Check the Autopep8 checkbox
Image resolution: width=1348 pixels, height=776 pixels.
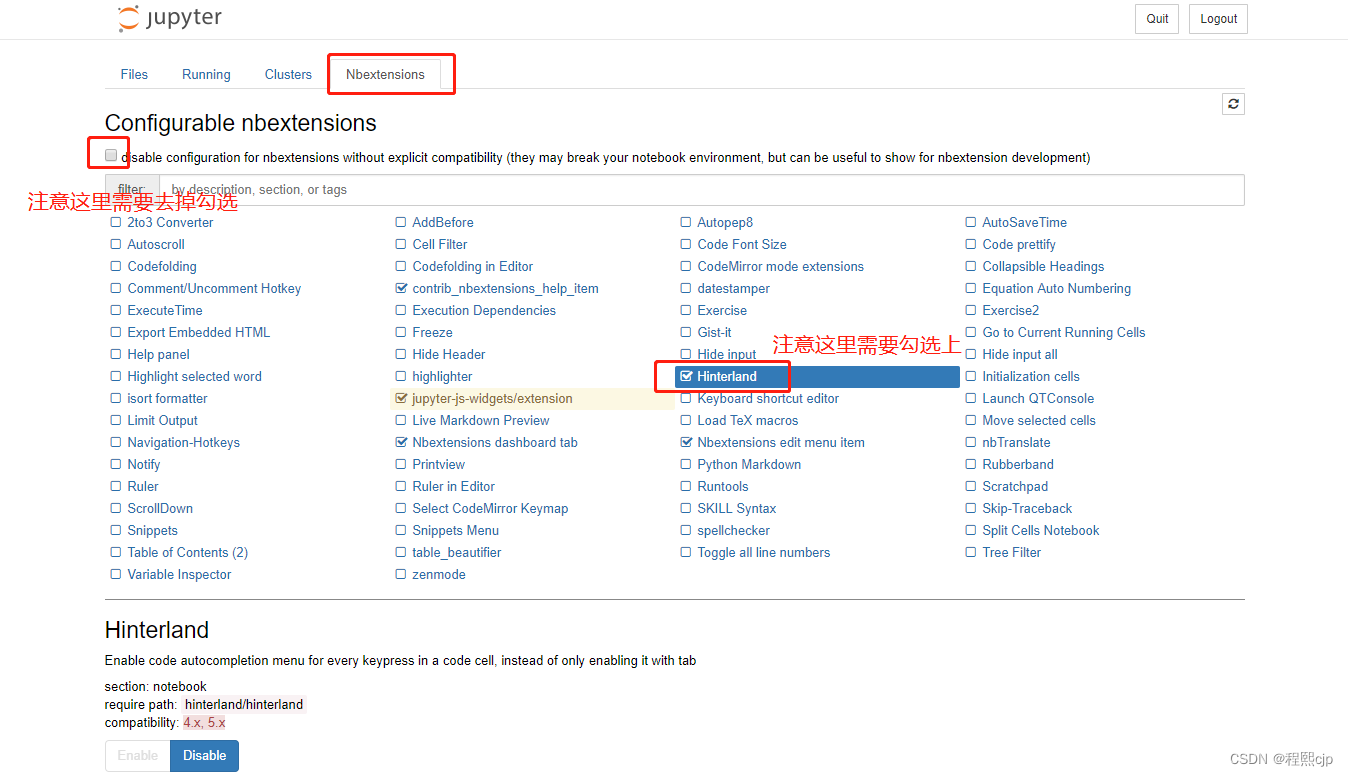point(686,222)
